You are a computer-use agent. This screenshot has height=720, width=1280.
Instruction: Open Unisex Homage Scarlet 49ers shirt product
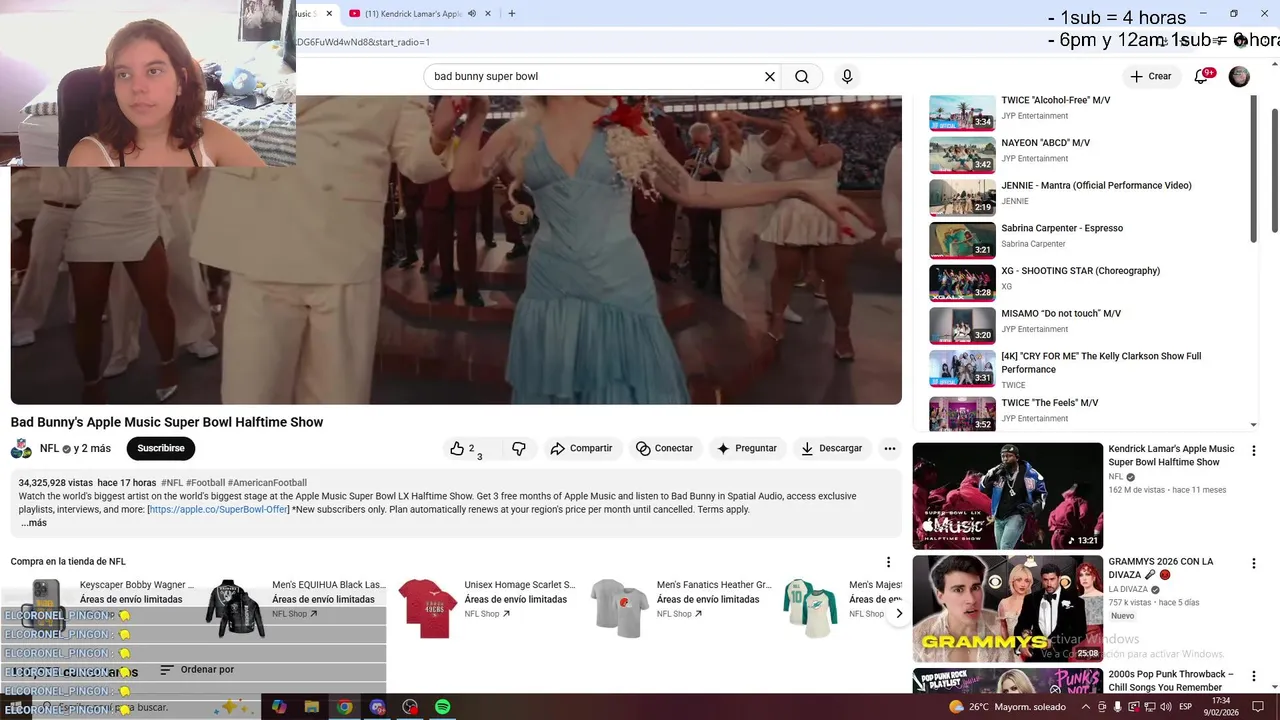(x=487, y=607)
